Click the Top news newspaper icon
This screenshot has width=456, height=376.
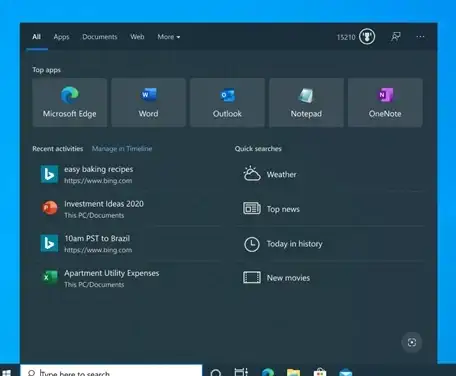pyautogui.click(x=252, y=209)
